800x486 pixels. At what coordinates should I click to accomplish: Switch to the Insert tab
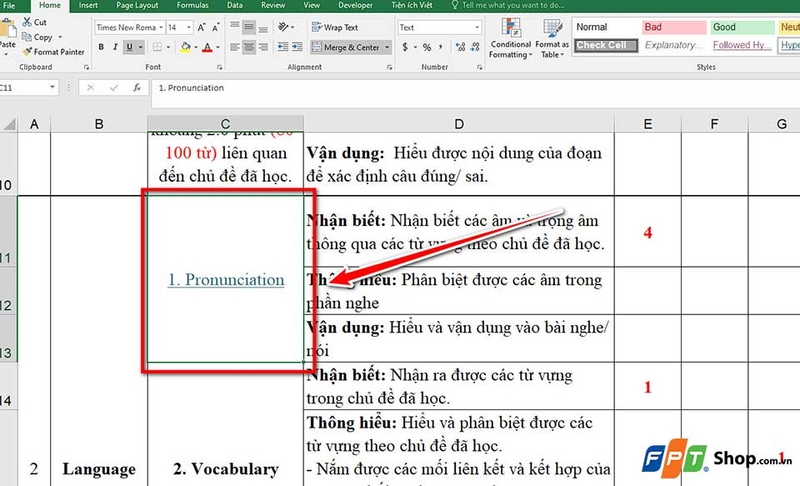pyautogui.click(x=88, y=5)
